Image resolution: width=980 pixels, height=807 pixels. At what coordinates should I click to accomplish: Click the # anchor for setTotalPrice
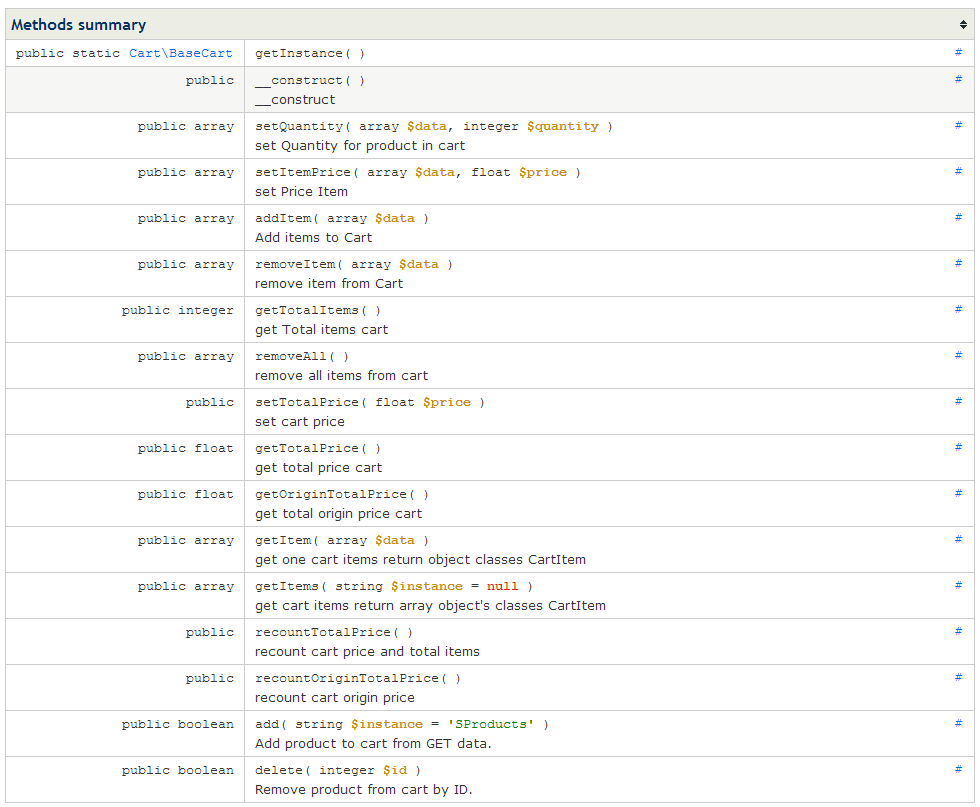[958, 401]
